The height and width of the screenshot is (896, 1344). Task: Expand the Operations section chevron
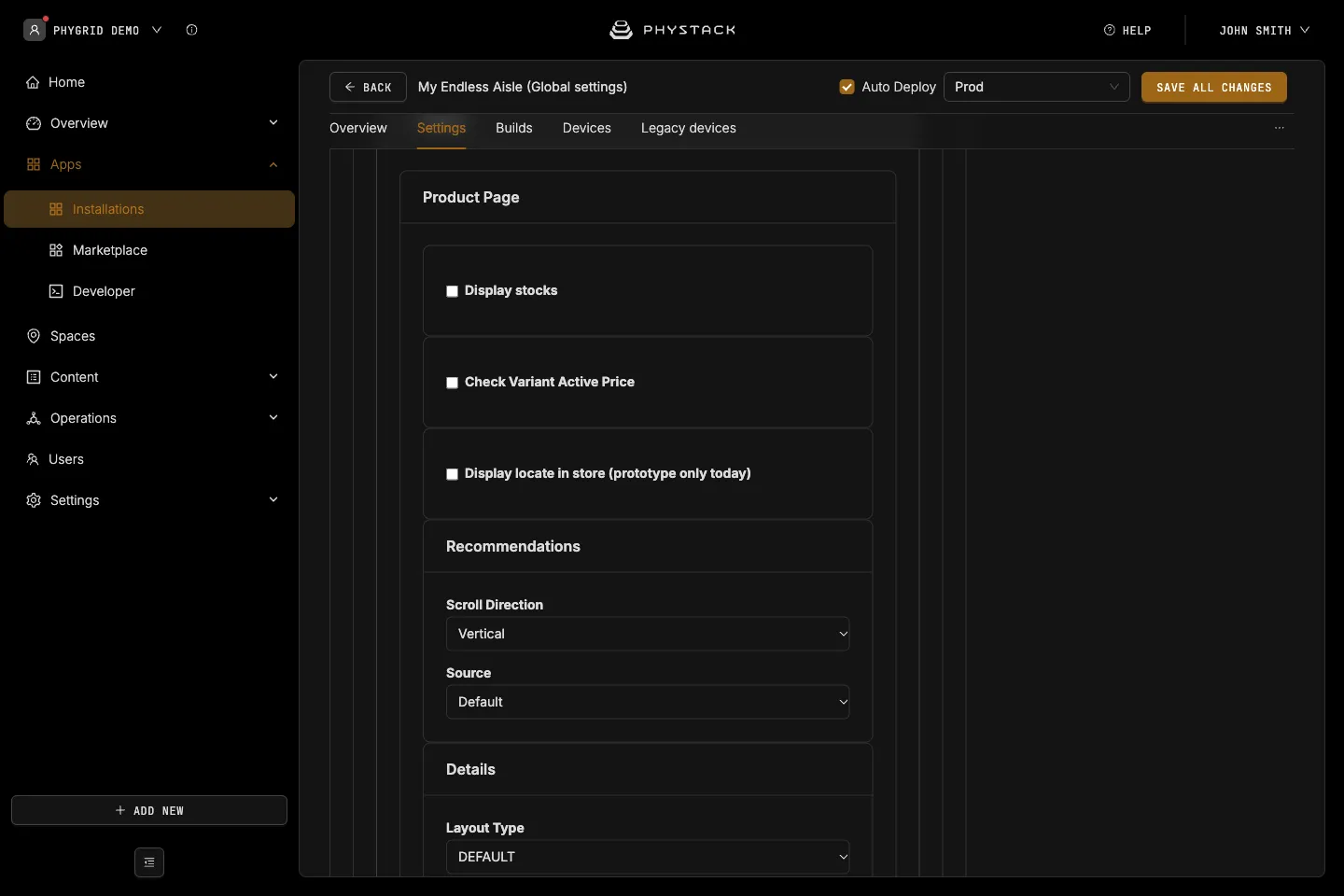[273, 418]
